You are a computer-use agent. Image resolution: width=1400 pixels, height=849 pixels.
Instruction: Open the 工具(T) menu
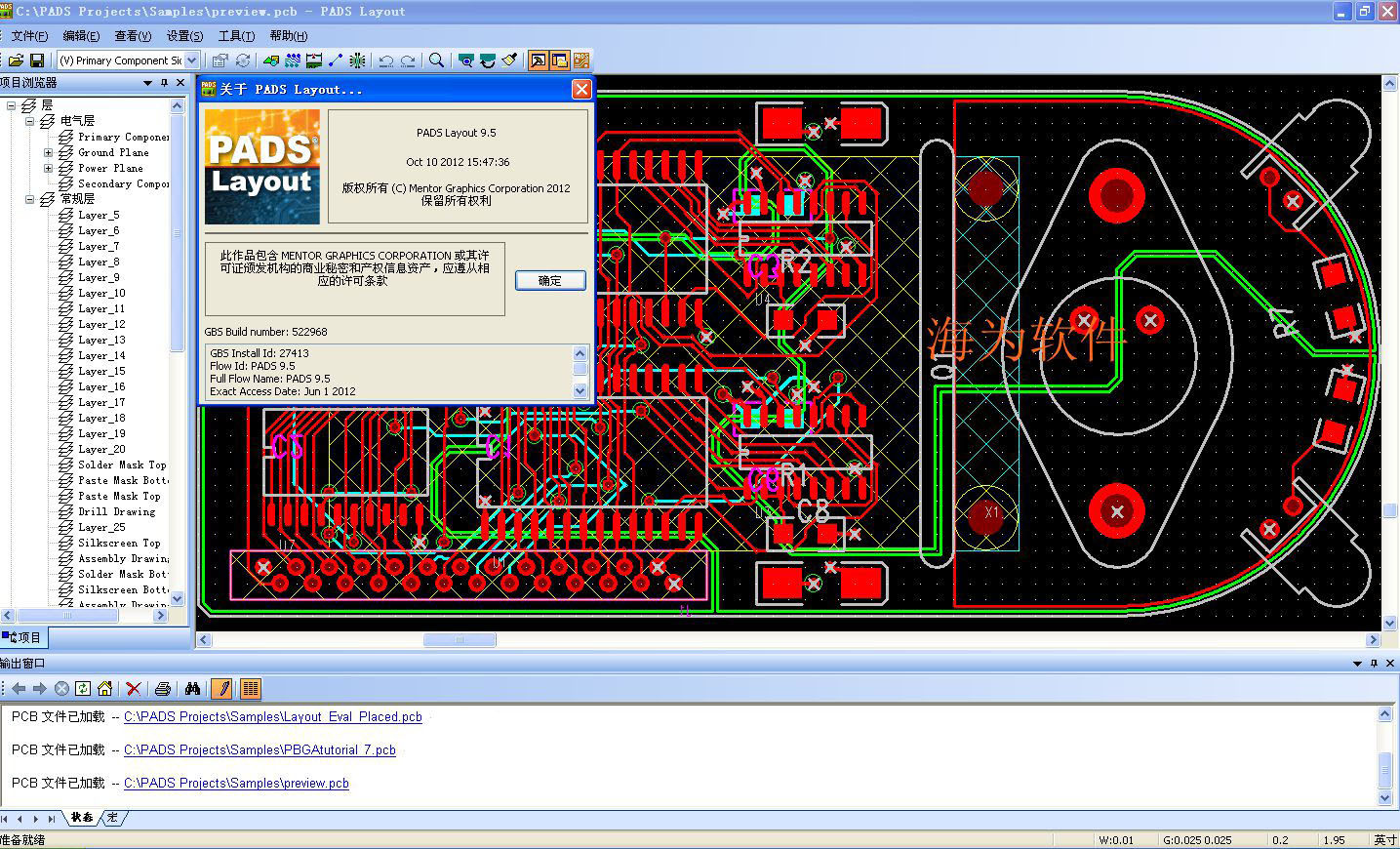point(236,36)
